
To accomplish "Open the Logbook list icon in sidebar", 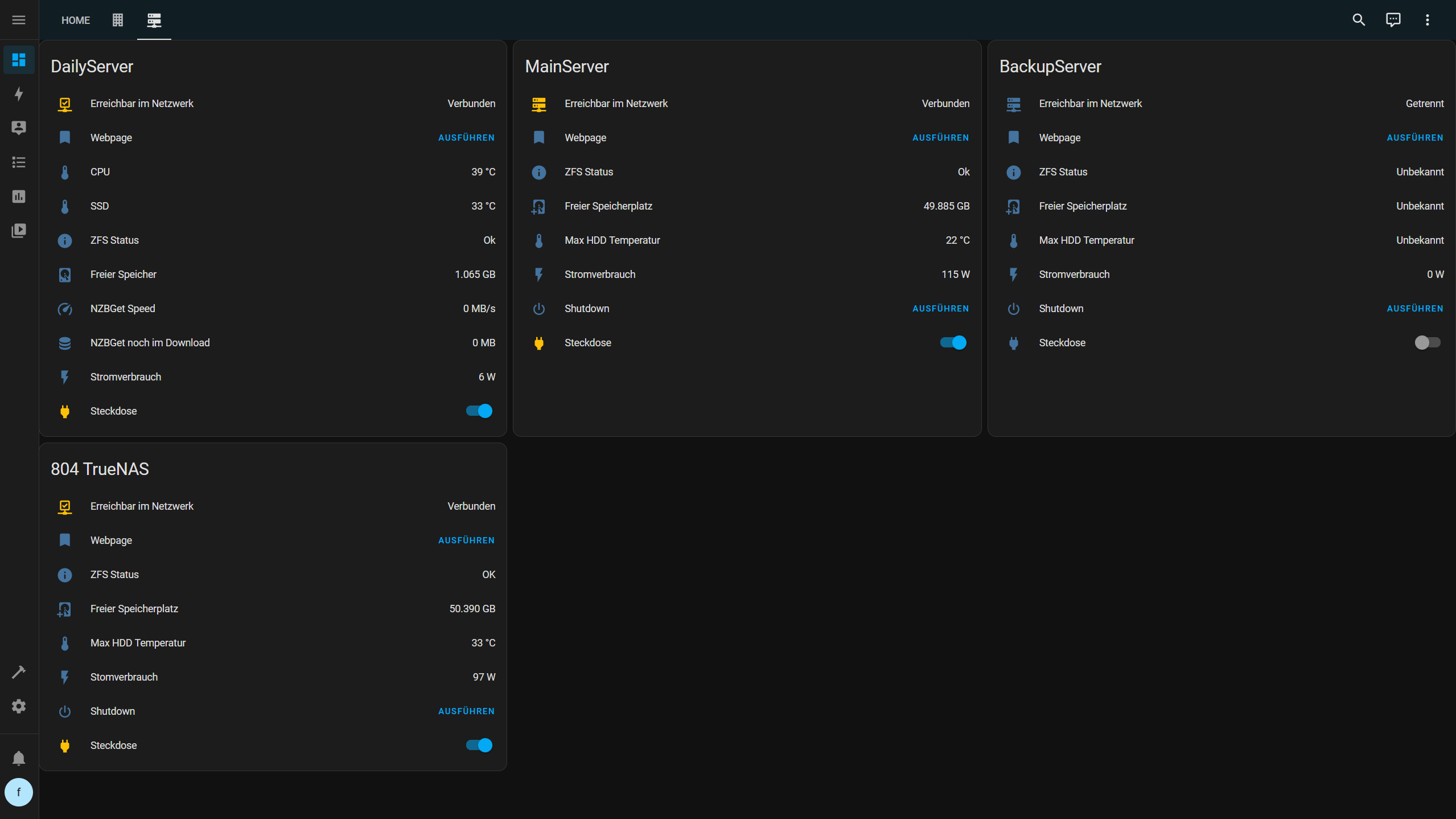I will [x=19, y=162].
